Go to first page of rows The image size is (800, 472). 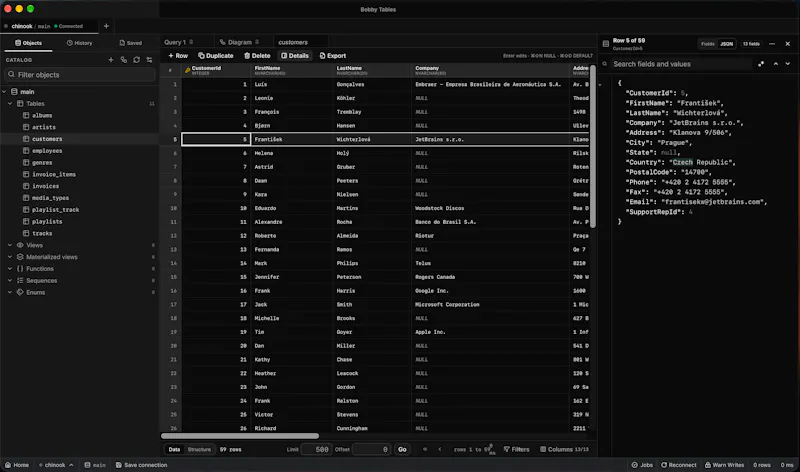tap(424, 449)
